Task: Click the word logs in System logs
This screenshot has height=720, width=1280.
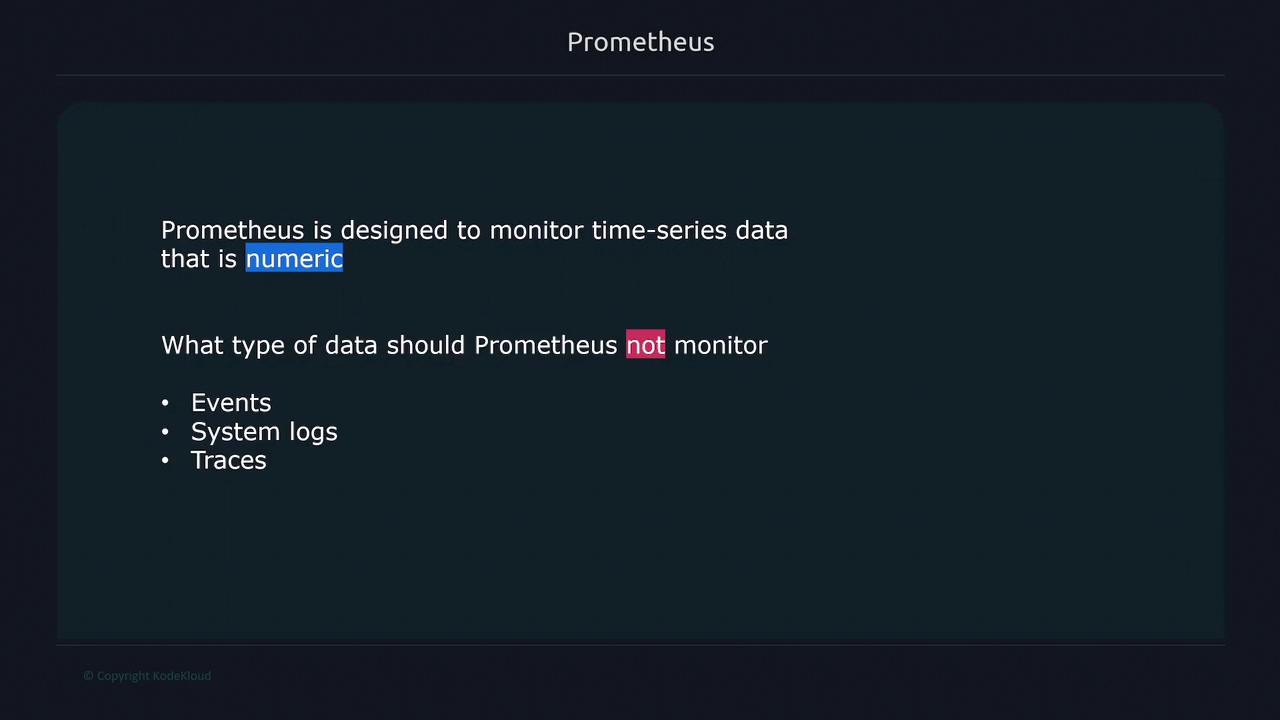Action: pos(311,433)
